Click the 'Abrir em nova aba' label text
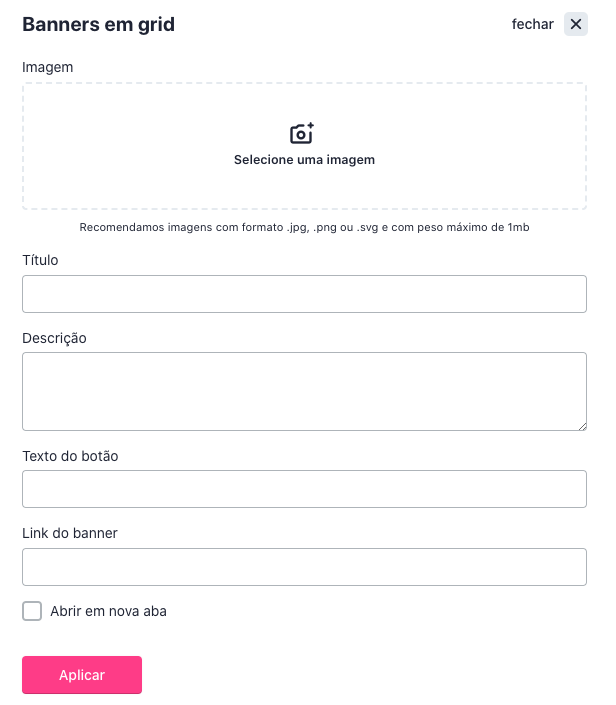Image resolution: width=616 pixels, height=705 pixels. pos(108,611)
